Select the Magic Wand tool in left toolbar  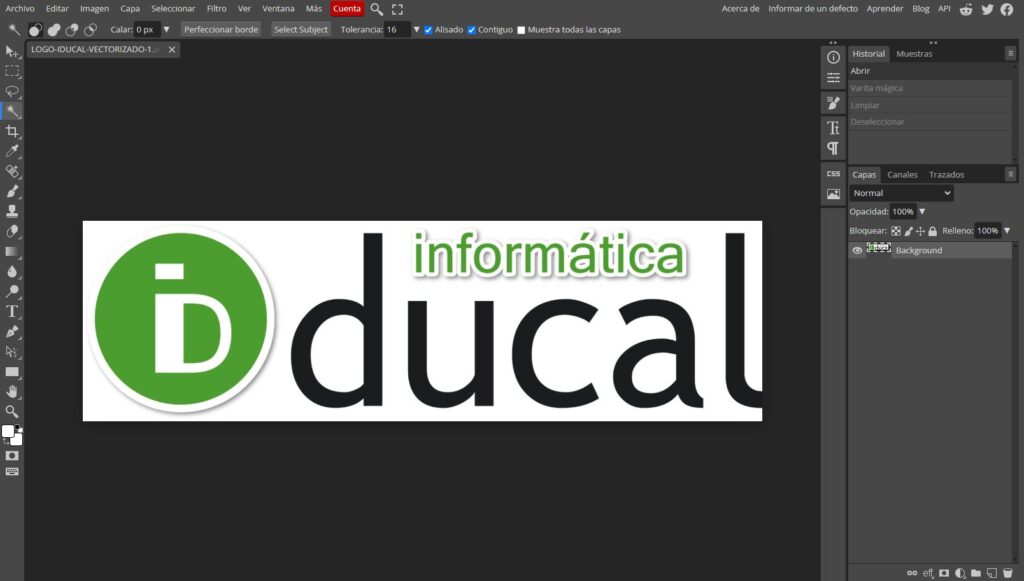point(12,111)
